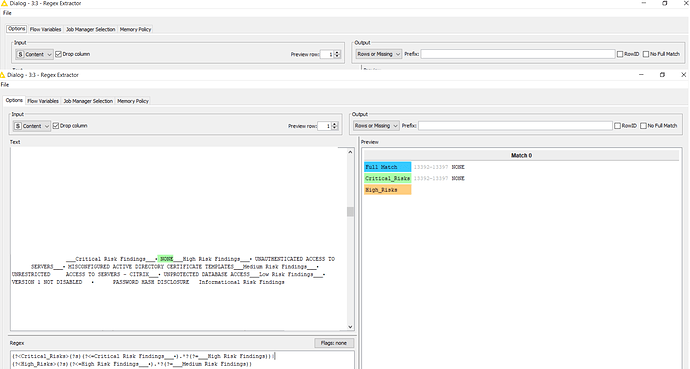Open Job Manager Selection tab in back dialog
690x369 pixels.
91,29
